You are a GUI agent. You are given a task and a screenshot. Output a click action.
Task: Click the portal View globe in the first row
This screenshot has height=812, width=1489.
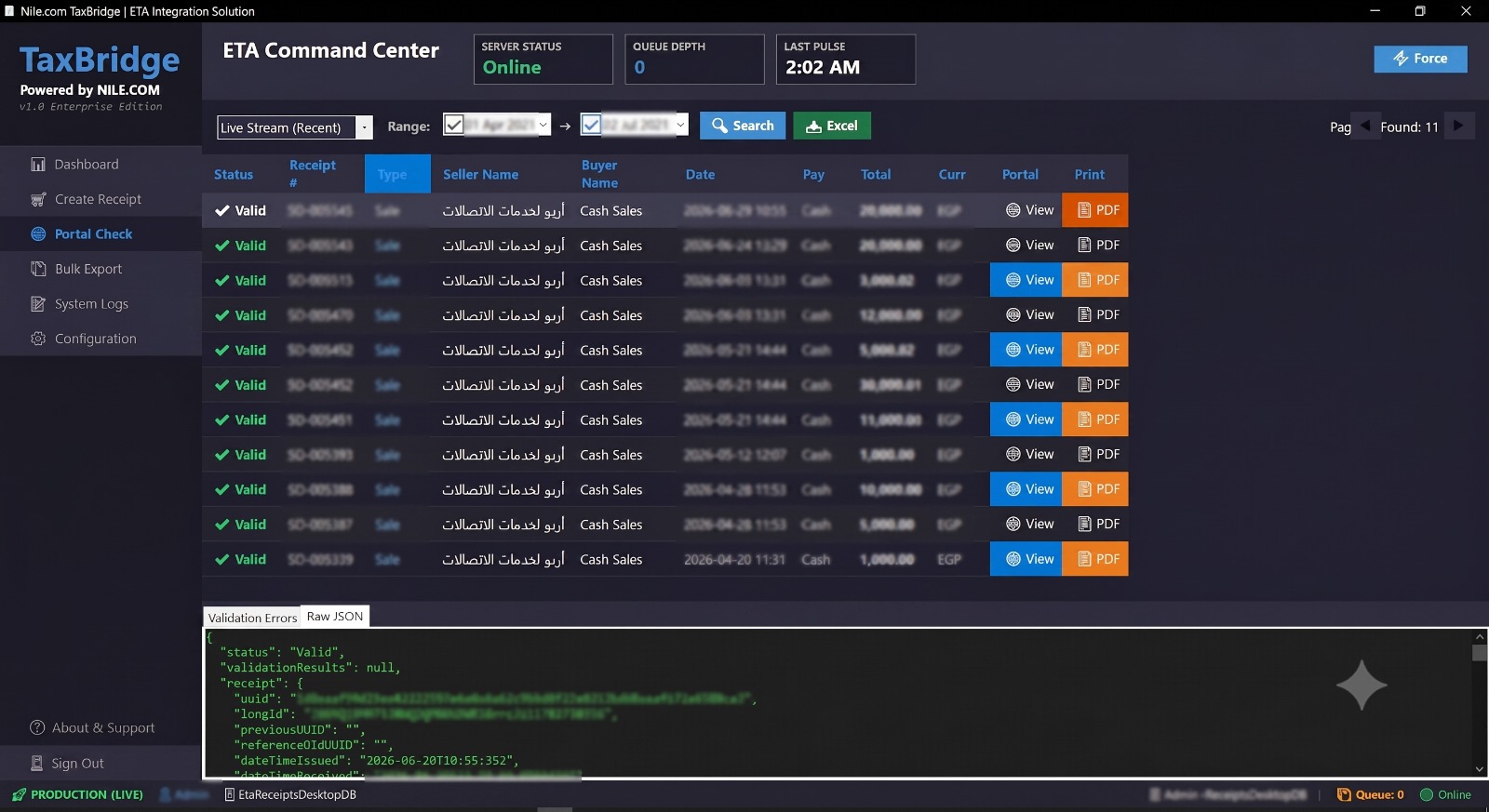[x=1013, y=210]
